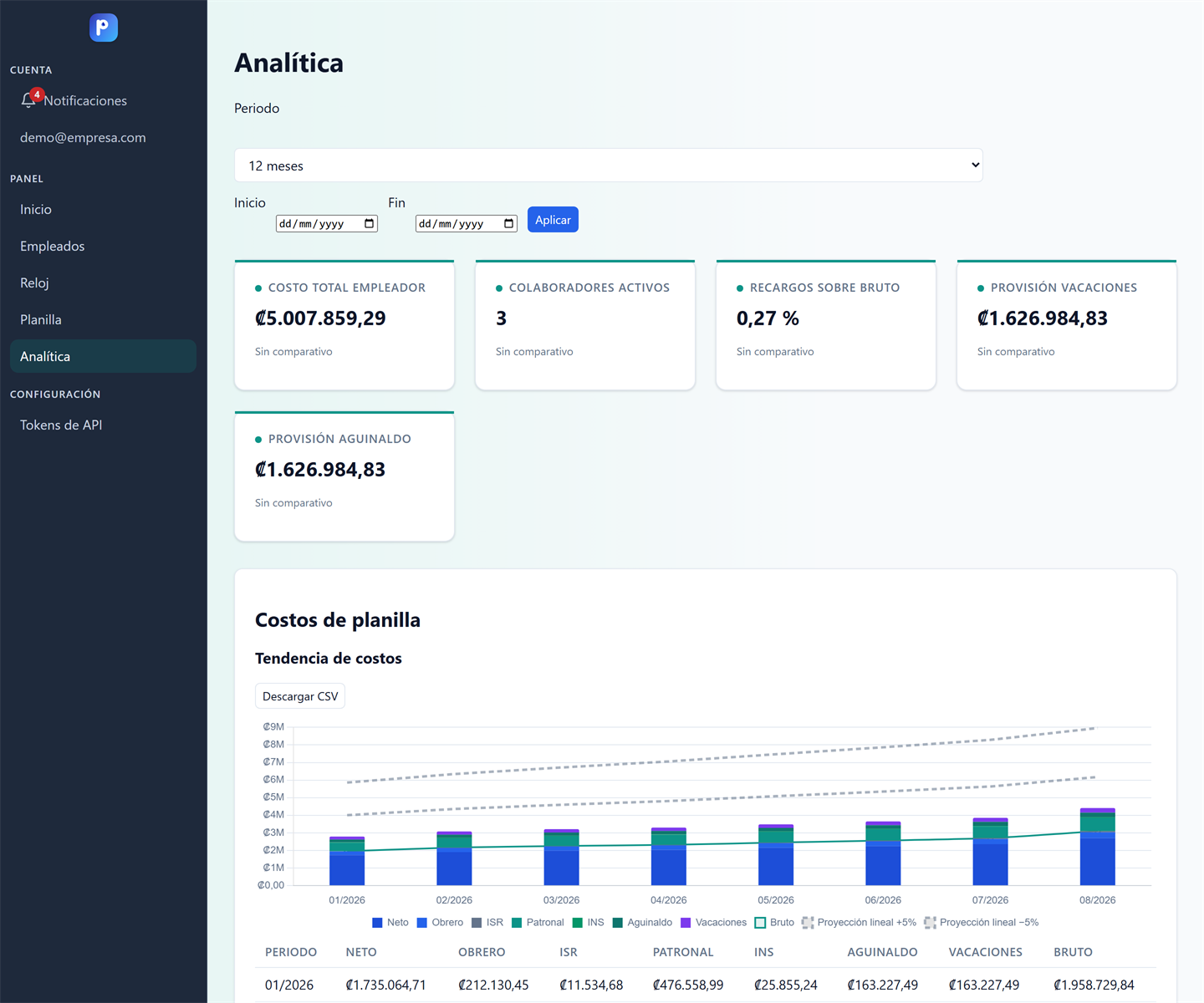Click the Aplicar button
Viewport: 1204px width, 1003px height.
tap(553, 220)
